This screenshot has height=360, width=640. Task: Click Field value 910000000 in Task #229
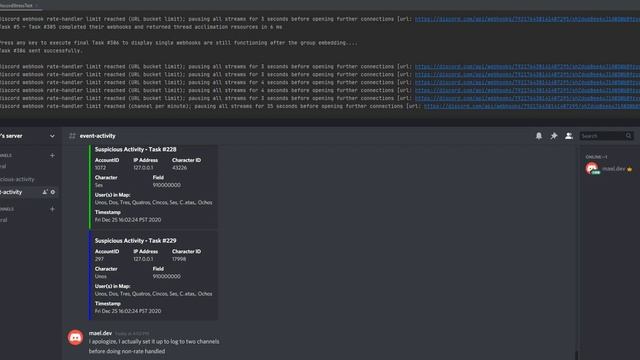pyautogui.click(x=167, y=276)
